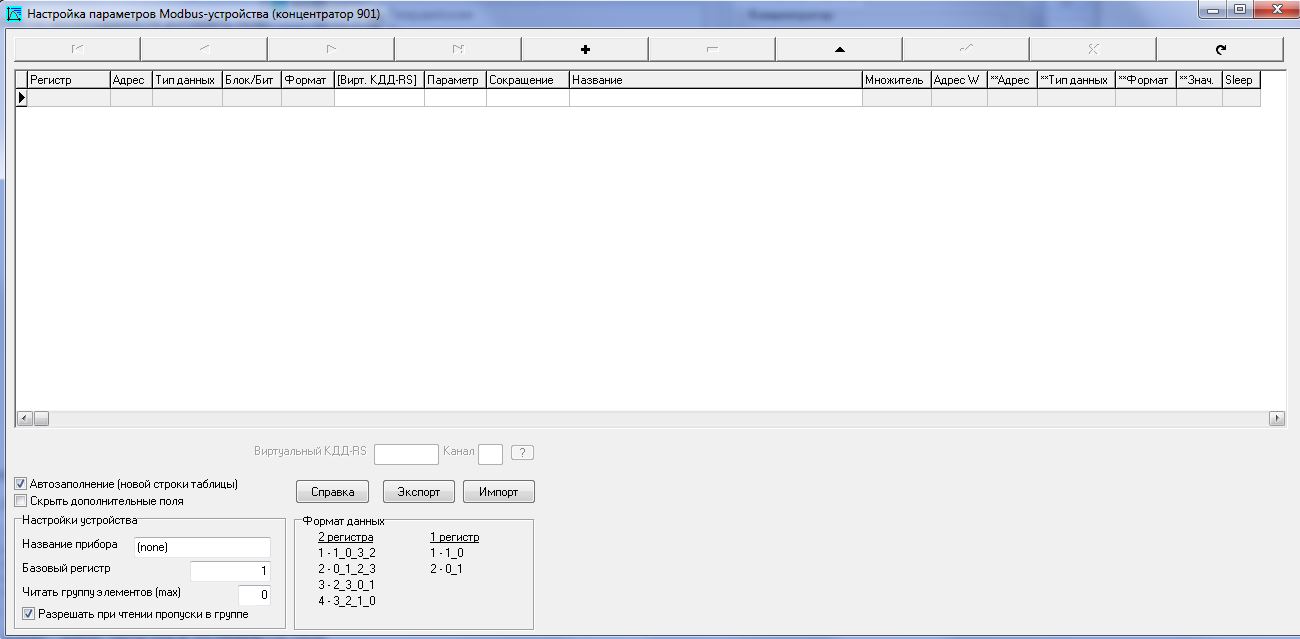Click the Название column header
The height and width of the screenshot is (639, 1300).
coord(714,80)
